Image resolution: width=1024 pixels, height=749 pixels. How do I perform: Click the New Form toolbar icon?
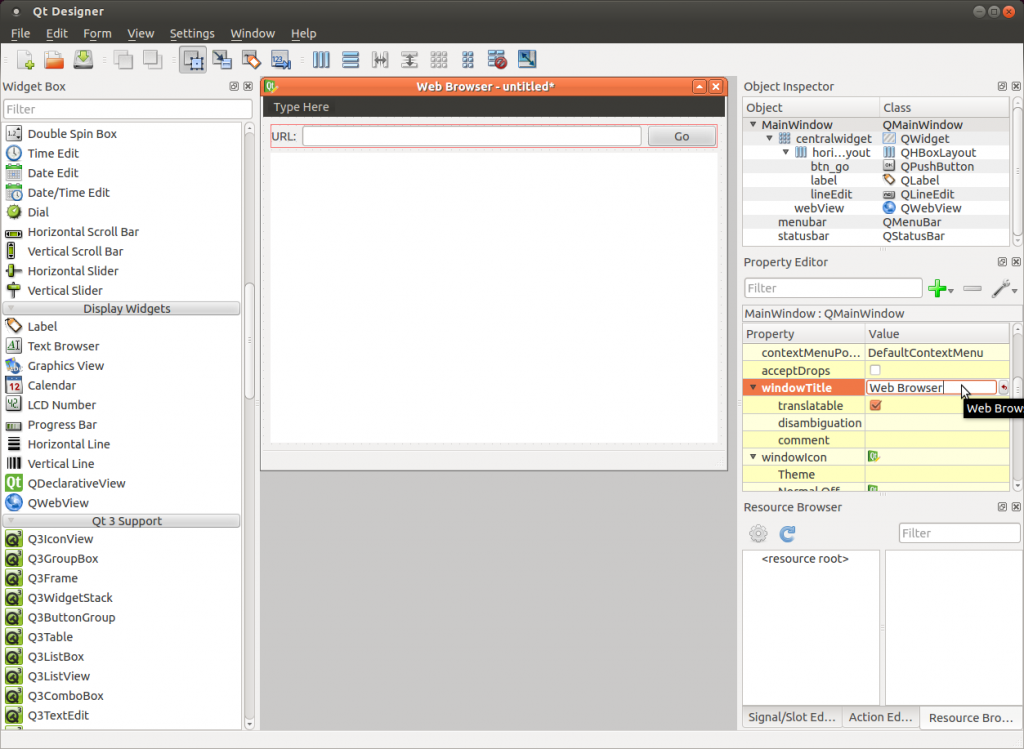pyautogui.click(x=25, y=60)
